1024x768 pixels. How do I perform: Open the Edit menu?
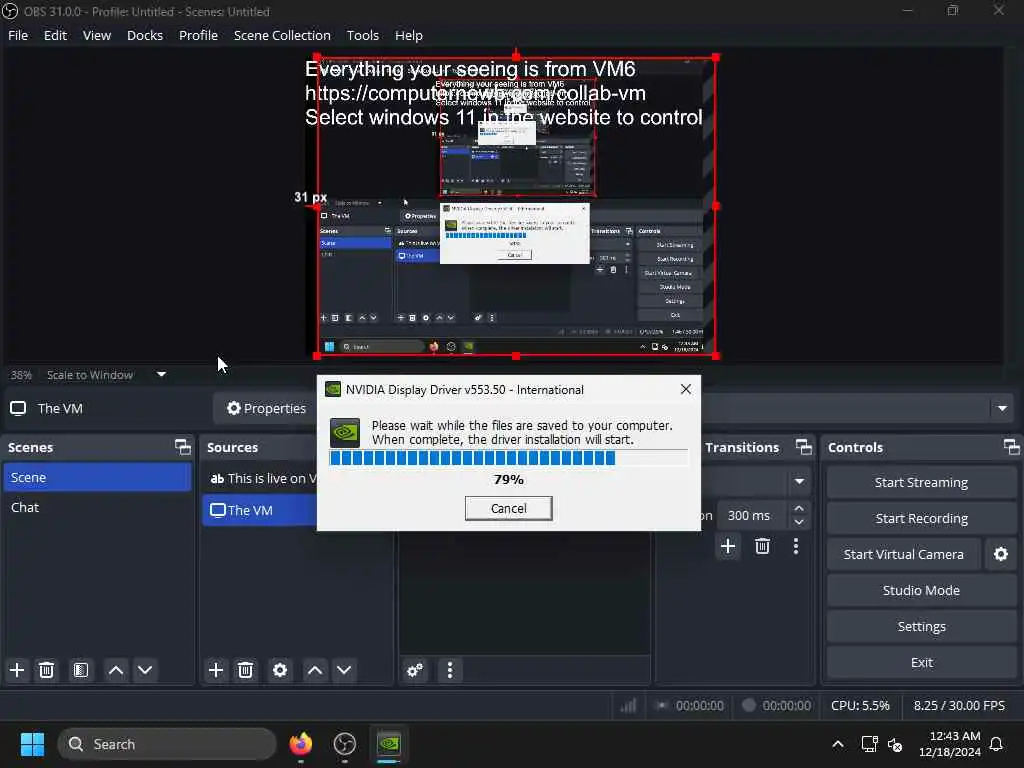pyautogui.click(x=56, y=35)
